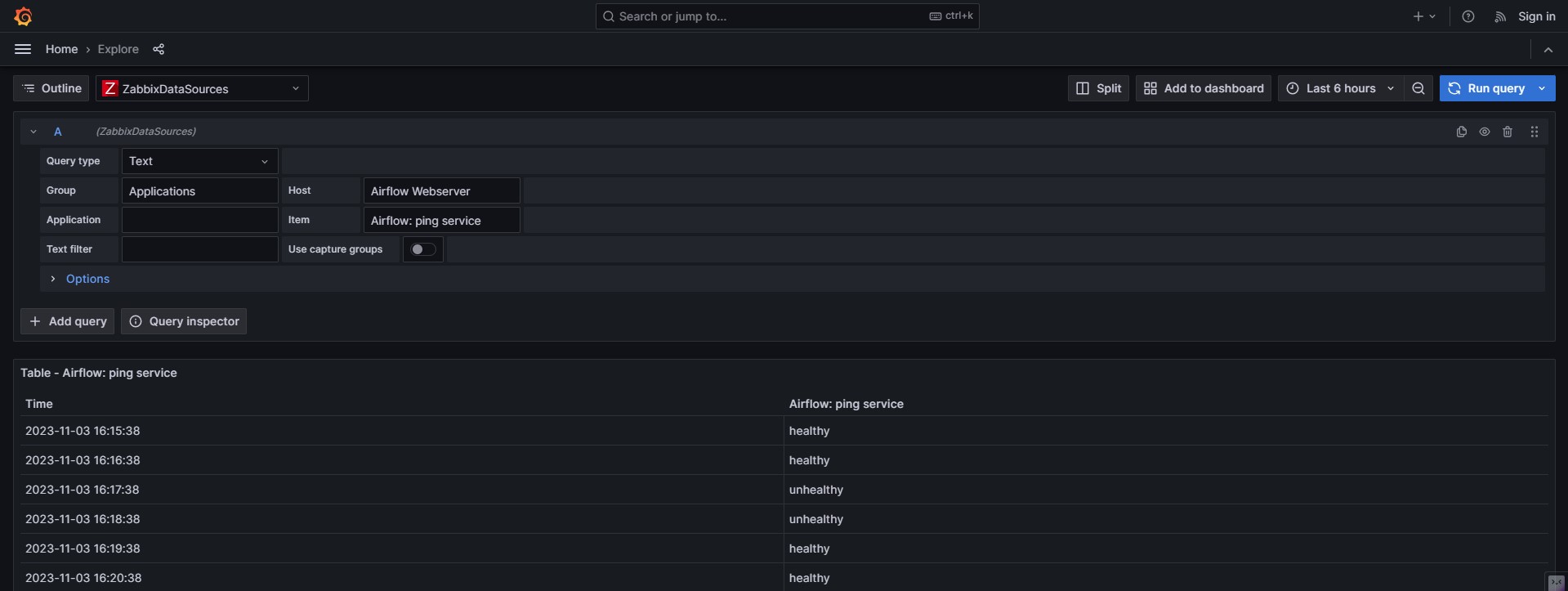This screenshot has height=591, width=1568.
Task: Open the Query type Text dropdown
Action: pyautogui.click(x=200, y=161)
